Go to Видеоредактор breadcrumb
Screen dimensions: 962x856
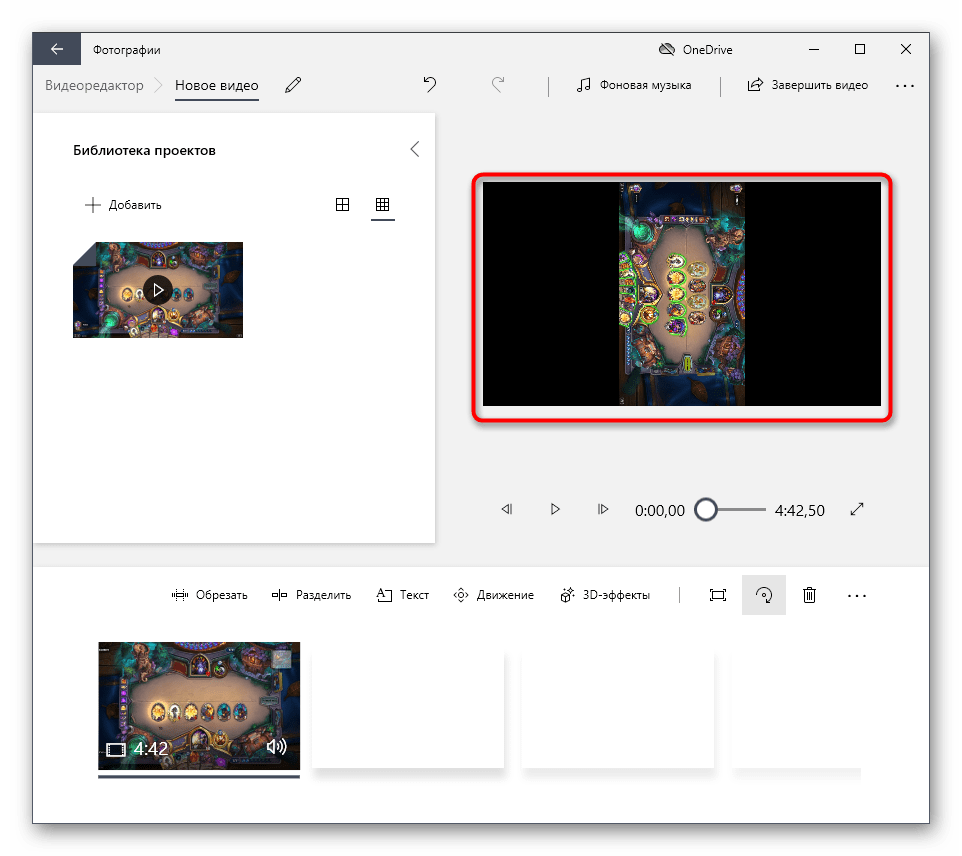(94, 86)
